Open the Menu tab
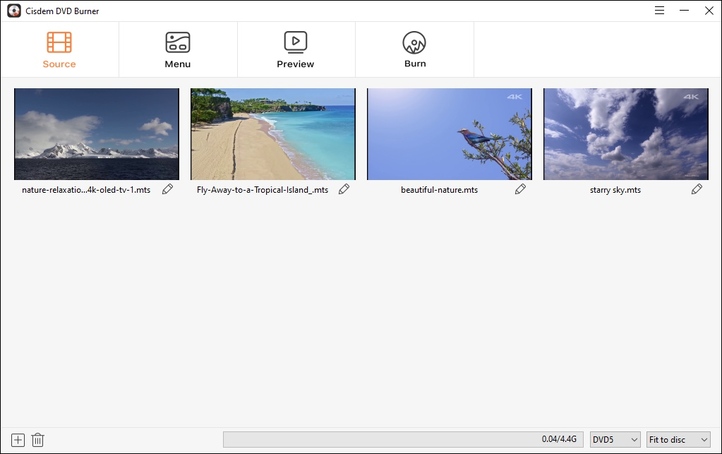 pyautogui.click(x=177, y=49)
